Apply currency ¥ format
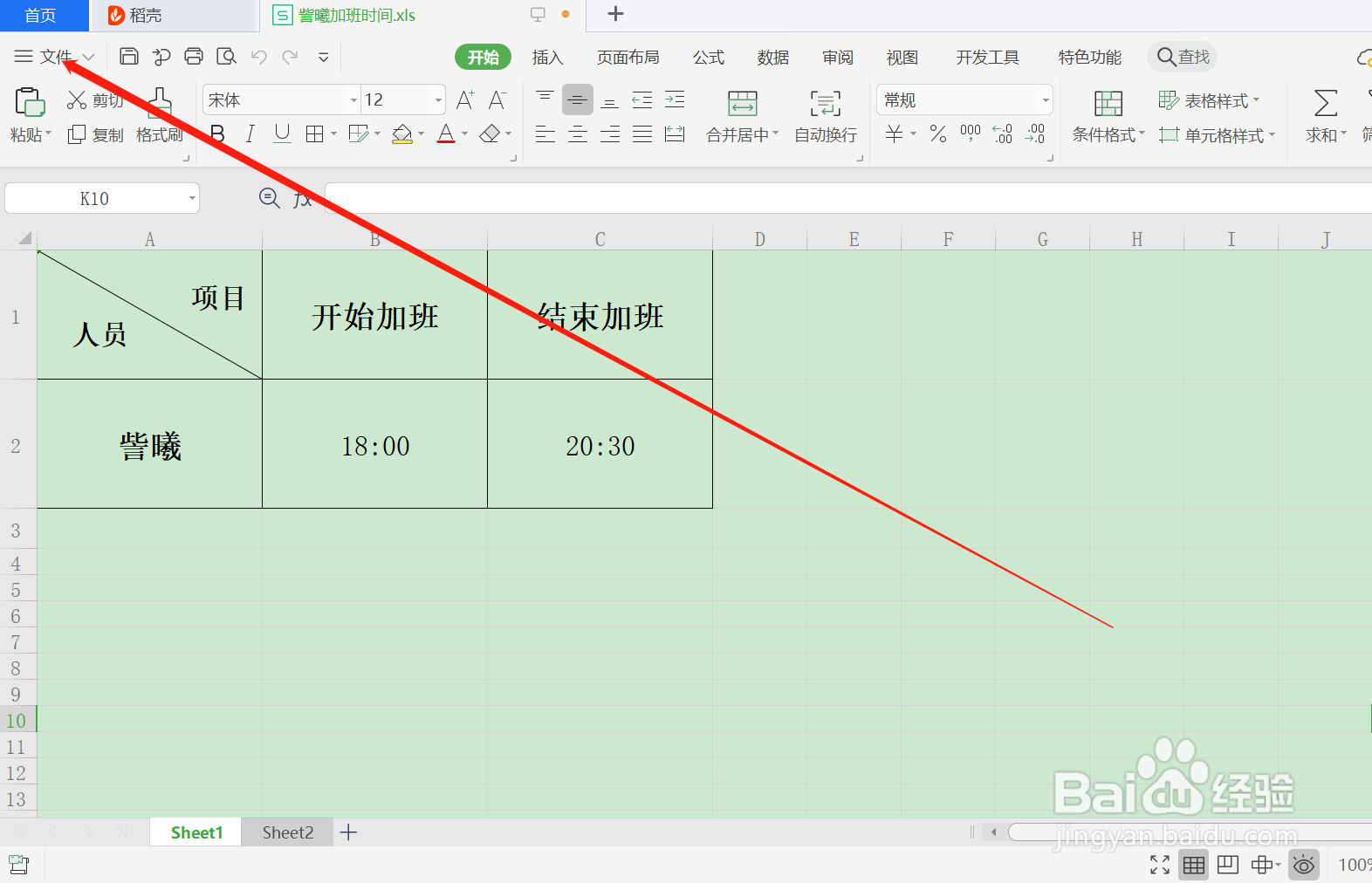The image size is (1372, 883). pyautogui.click(x=895, y=133)
